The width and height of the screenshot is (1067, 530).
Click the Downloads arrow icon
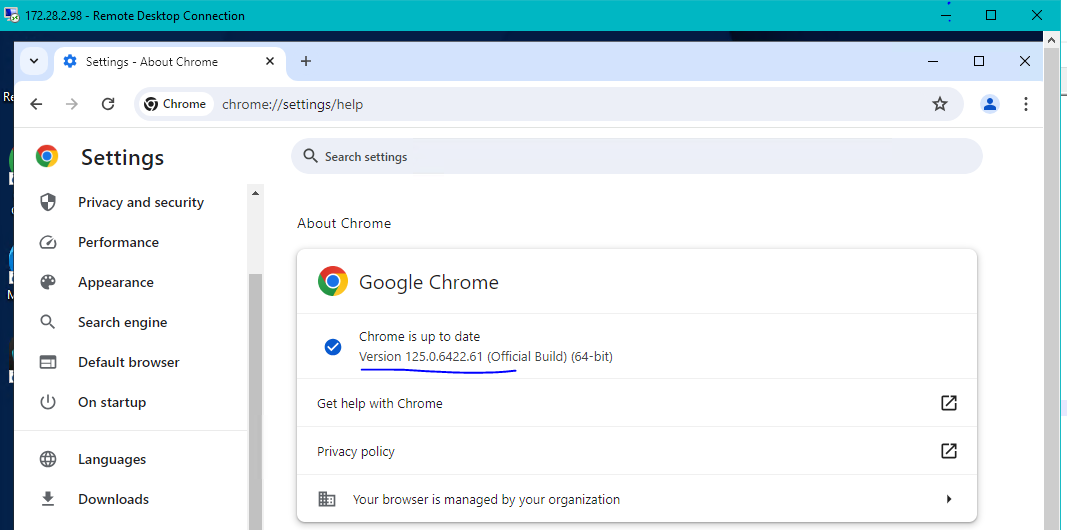pyautogui.click(x=48, y=499)
